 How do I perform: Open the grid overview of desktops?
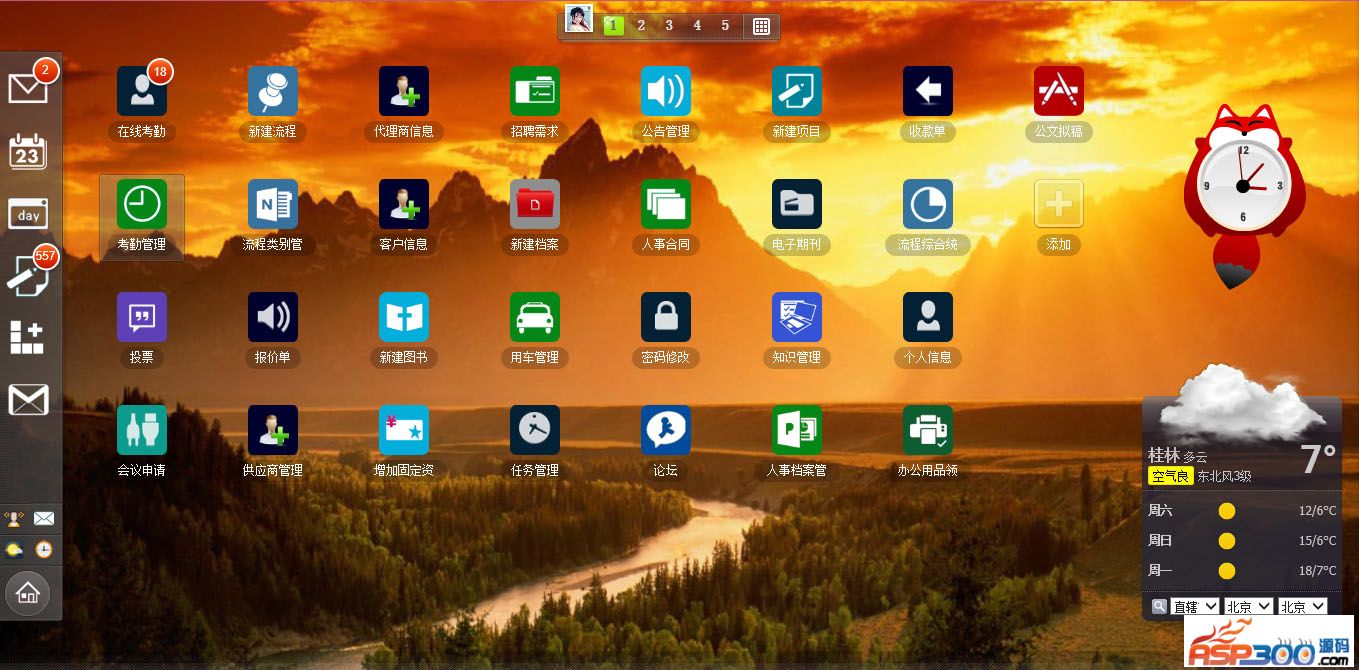(x=761, y=27)
